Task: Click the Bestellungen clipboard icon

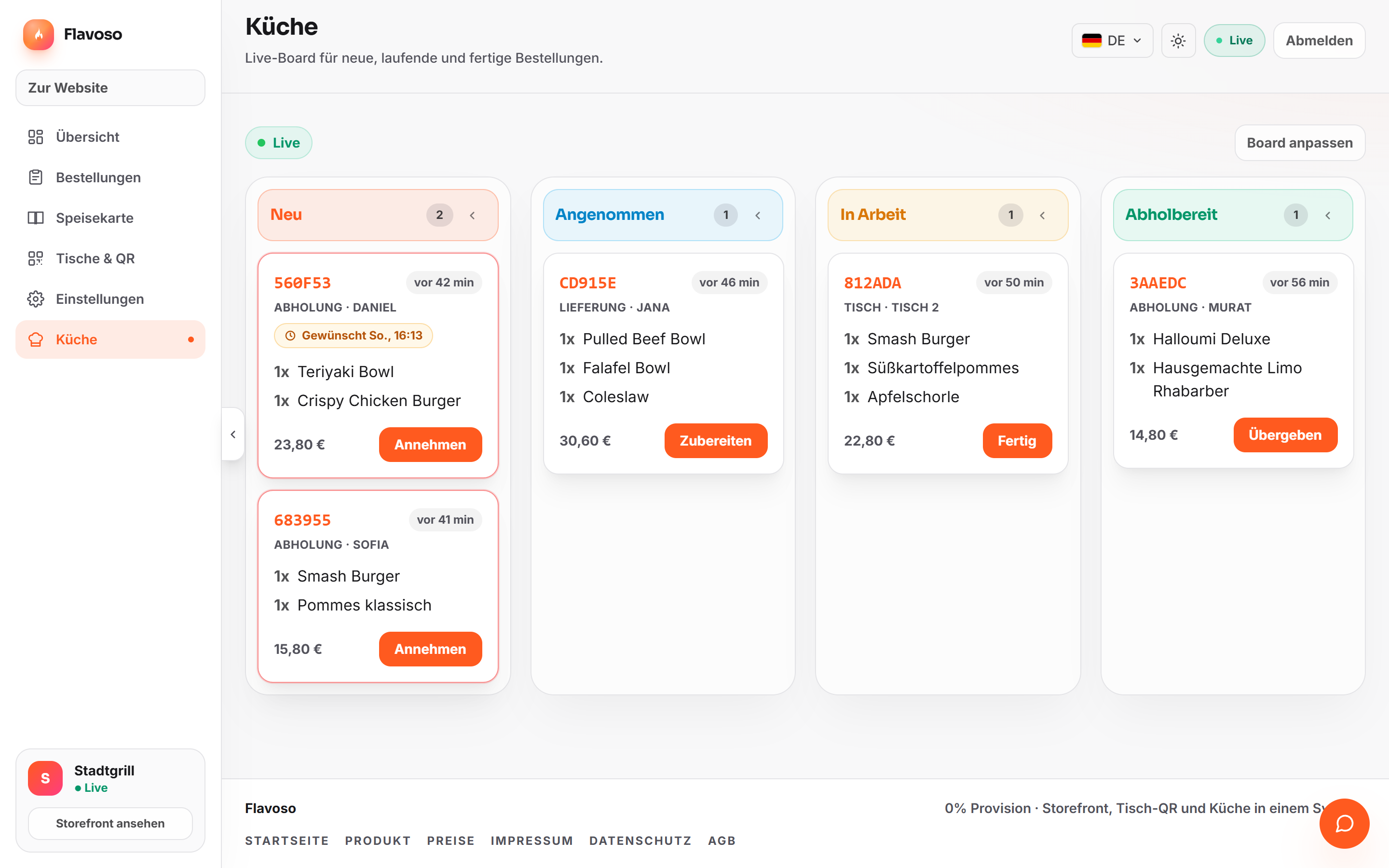Action: 36,177
